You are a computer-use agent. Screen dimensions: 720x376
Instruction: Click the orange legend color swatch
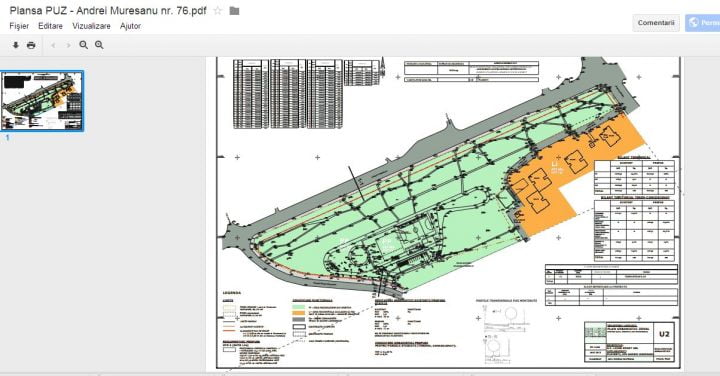pos(299,313)
